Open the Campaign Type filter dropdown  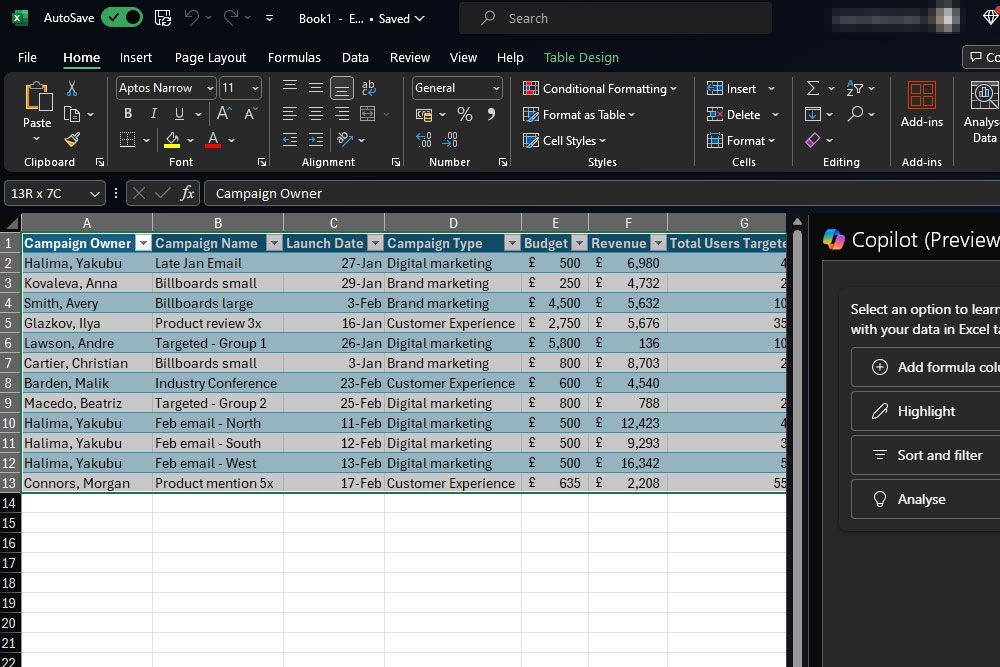[512, 243]
